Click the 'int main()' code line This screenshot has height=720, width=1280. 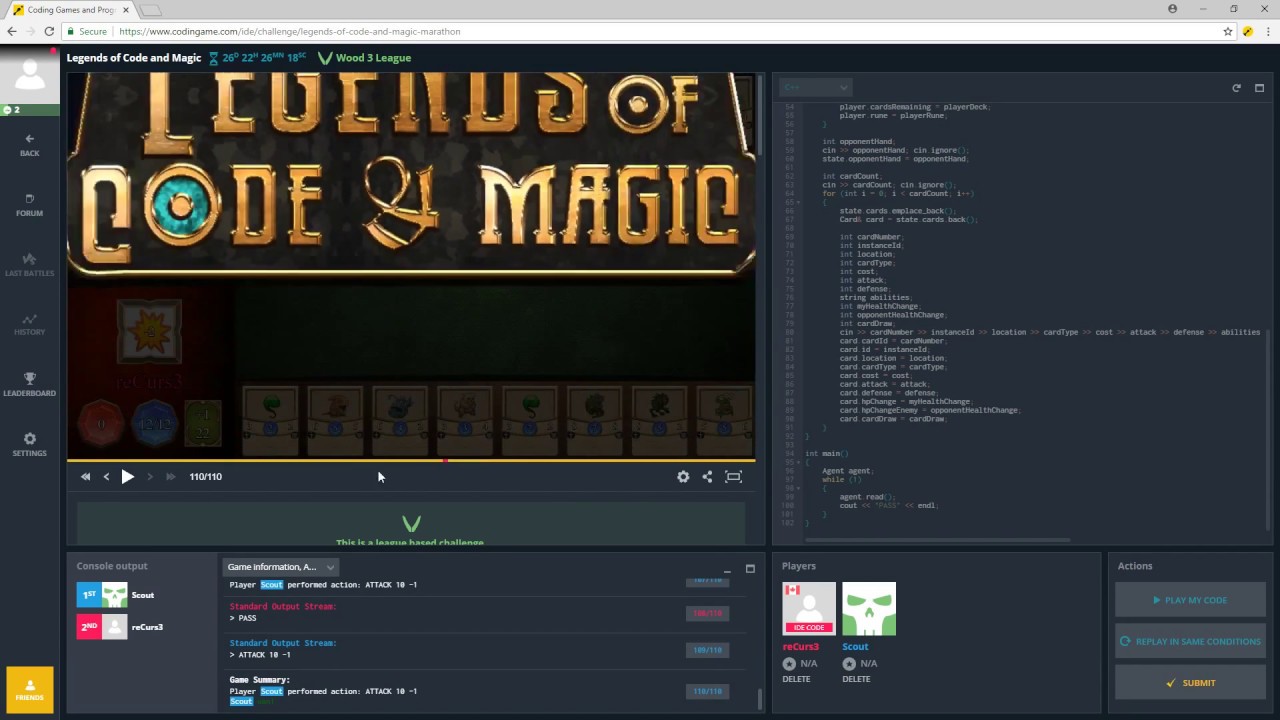pos(827,454)
